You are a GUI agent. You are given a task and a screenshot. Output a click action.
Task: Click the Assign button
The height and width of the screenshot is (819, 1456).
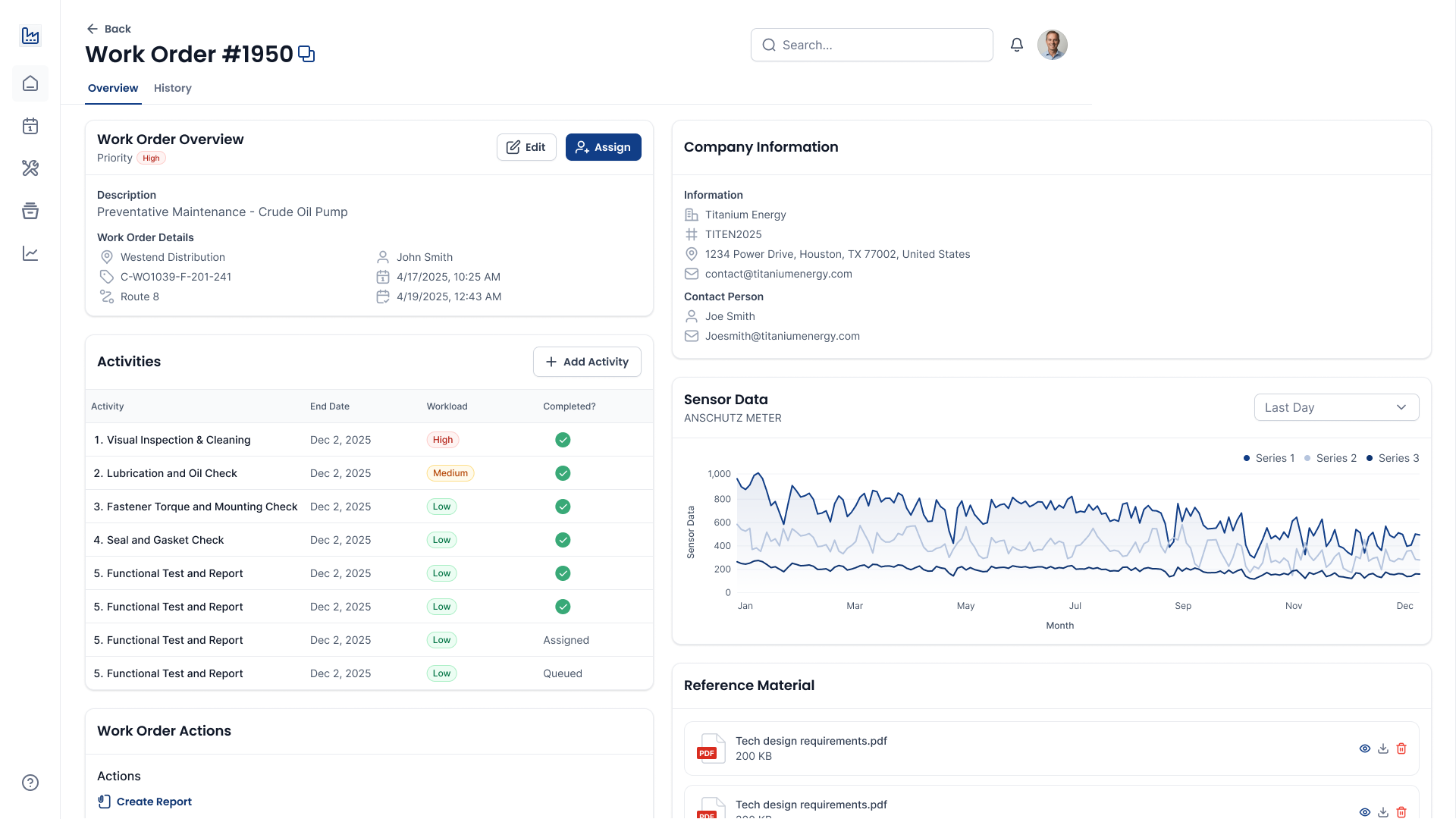tap(603, 147)
